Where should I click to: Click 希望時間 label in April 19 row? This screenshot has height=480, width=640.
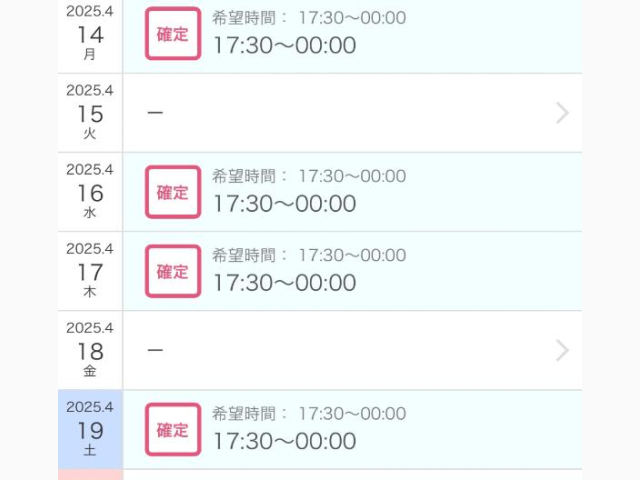[x=244, y=414]
